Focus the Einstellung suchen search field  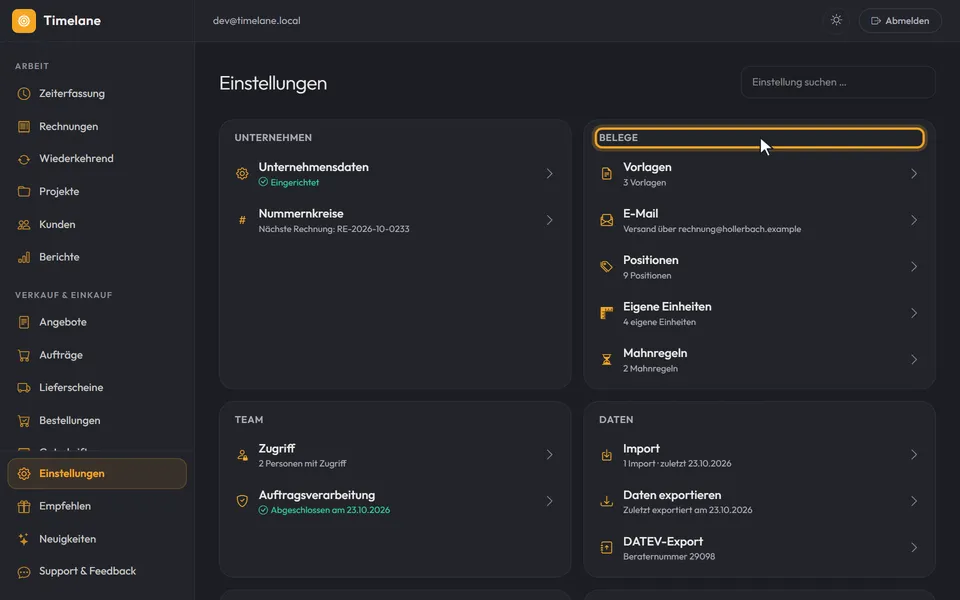[838, 82]
